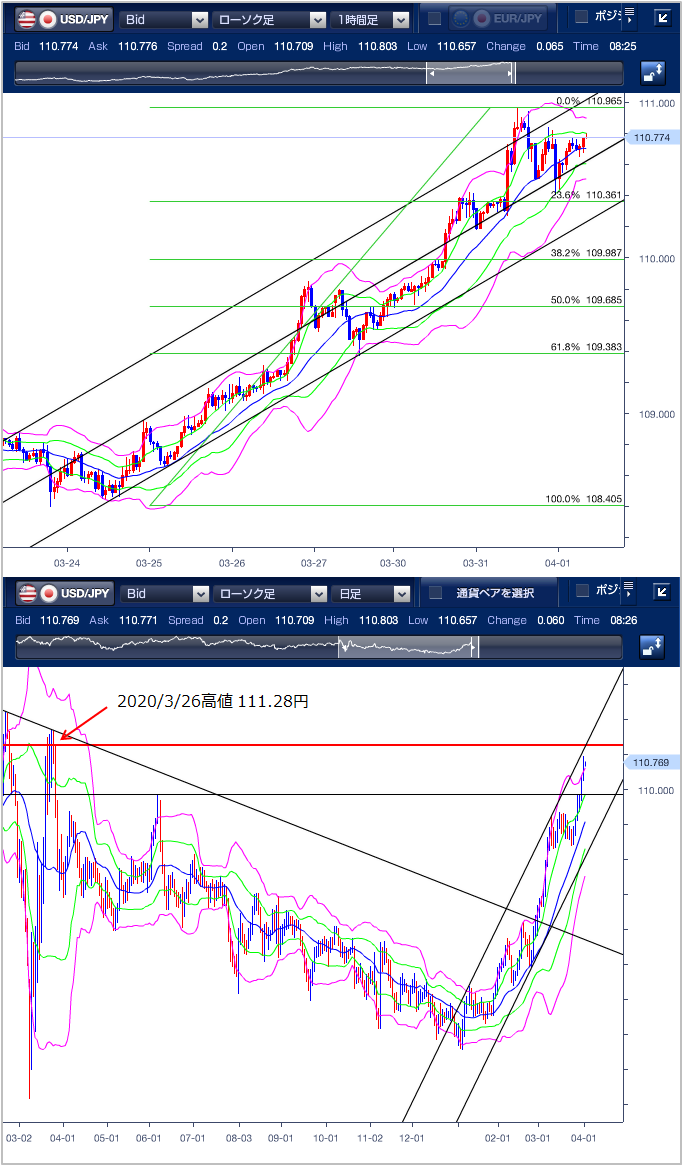Screen dimensions: 683x1166
Task: Tick the 通貨ペアを選択 checkbox in lower chart
Action: [435, 594]
